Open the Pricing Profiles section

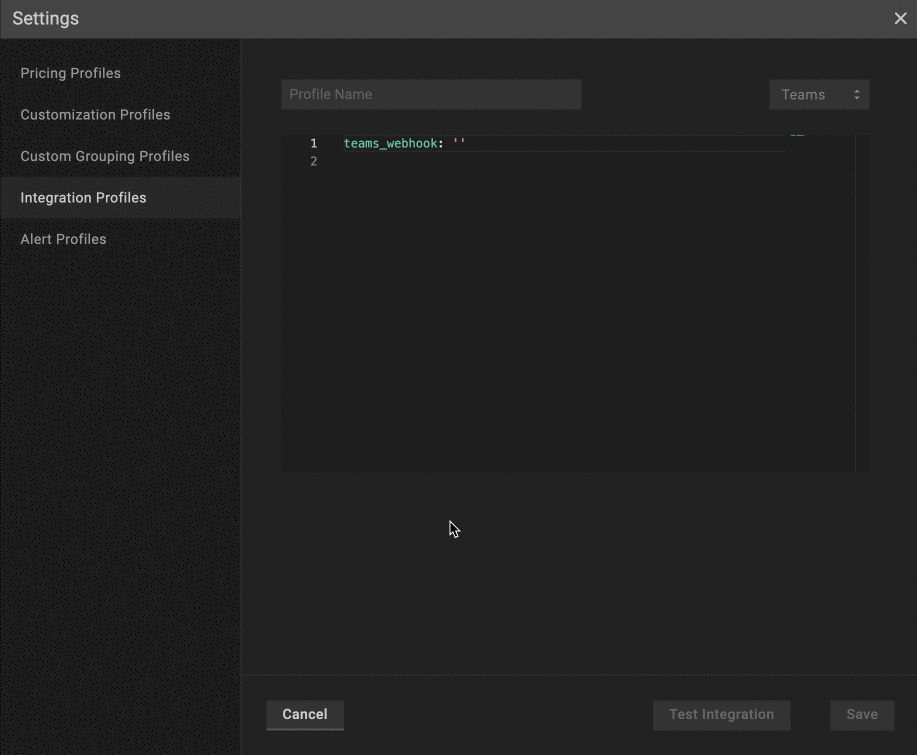[70, 73]
